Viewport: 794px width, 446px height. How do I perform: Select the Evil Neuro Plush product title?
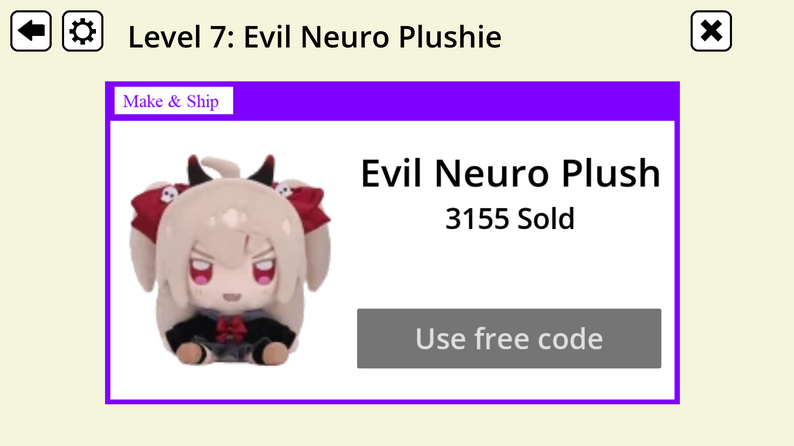(x=510, y=173)
